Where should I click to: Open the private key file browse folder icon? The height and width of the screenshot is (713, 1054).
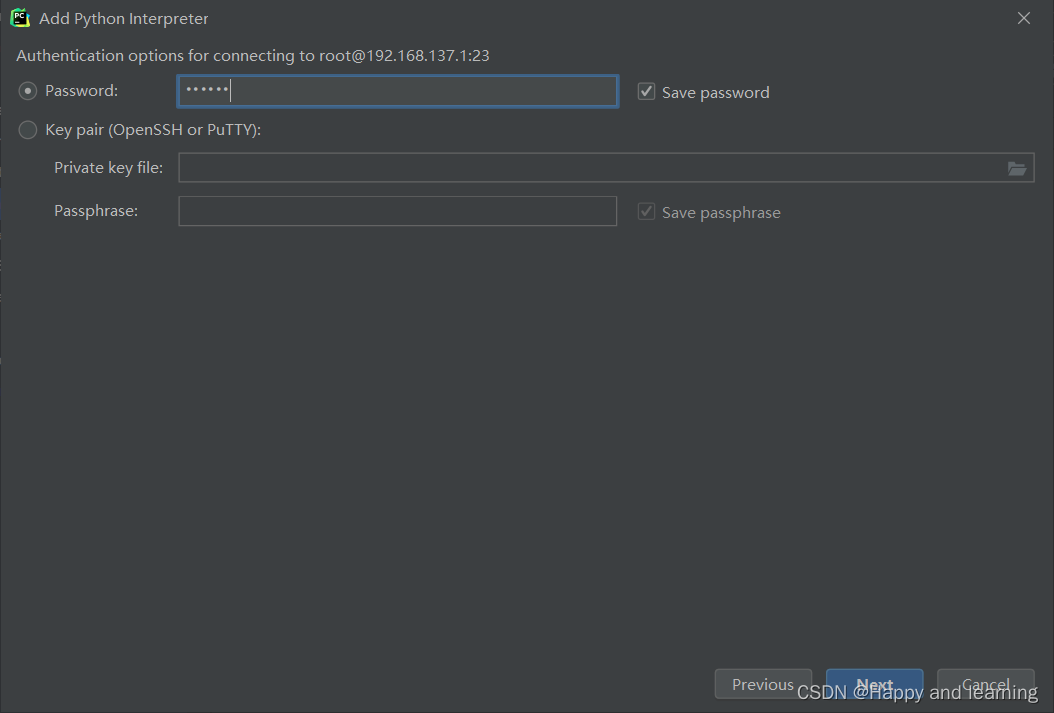pos(1016,168)
